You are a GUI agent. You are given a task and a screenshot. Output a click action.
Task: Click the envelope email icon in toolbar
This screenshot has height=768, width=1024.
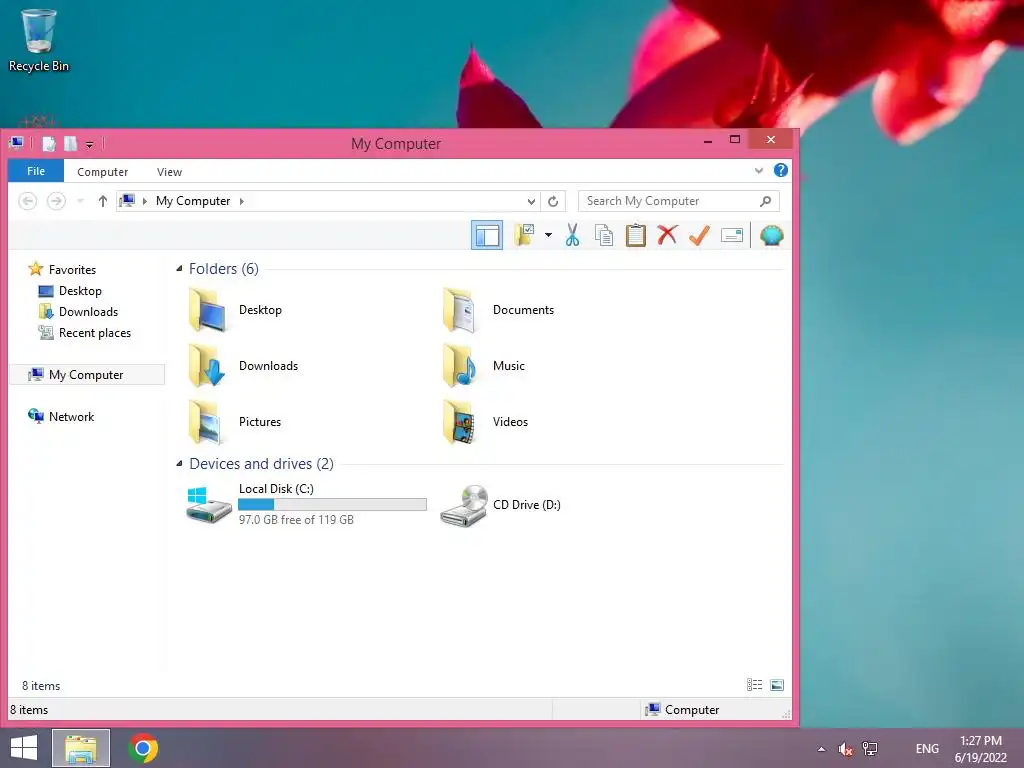(731, 235)
